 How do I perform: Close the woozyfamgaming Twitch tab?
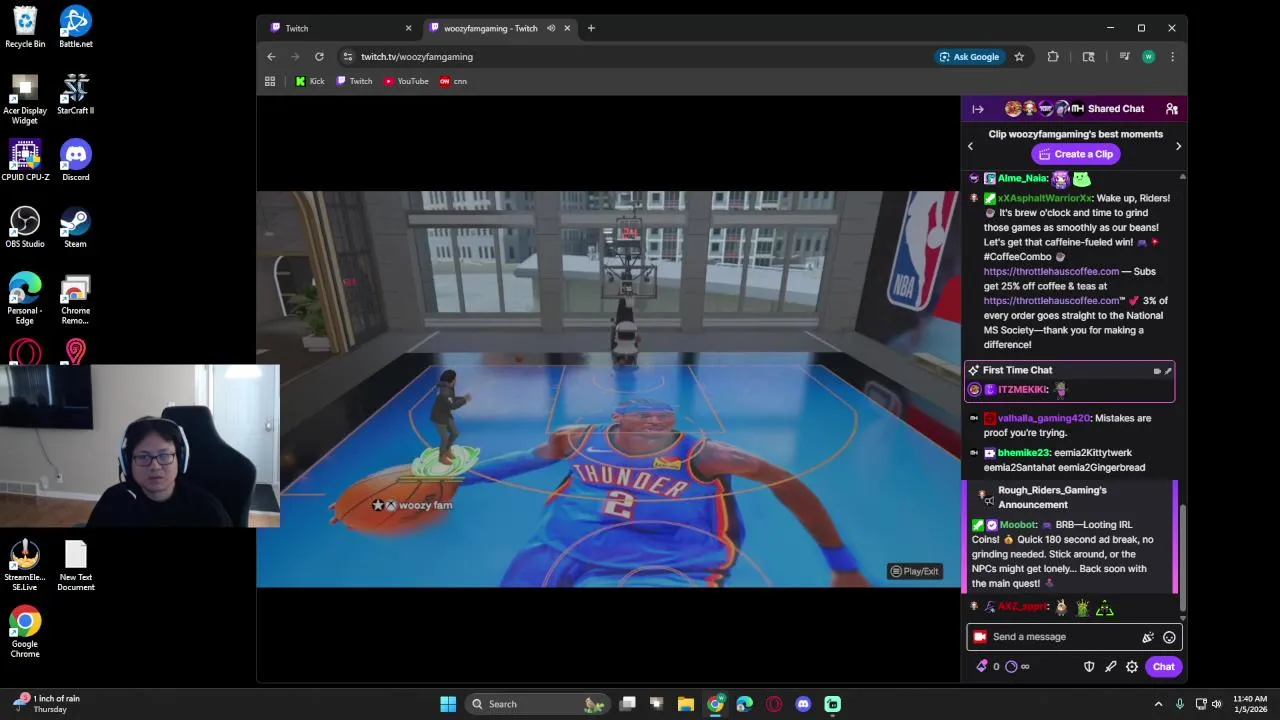pos(567,28)
